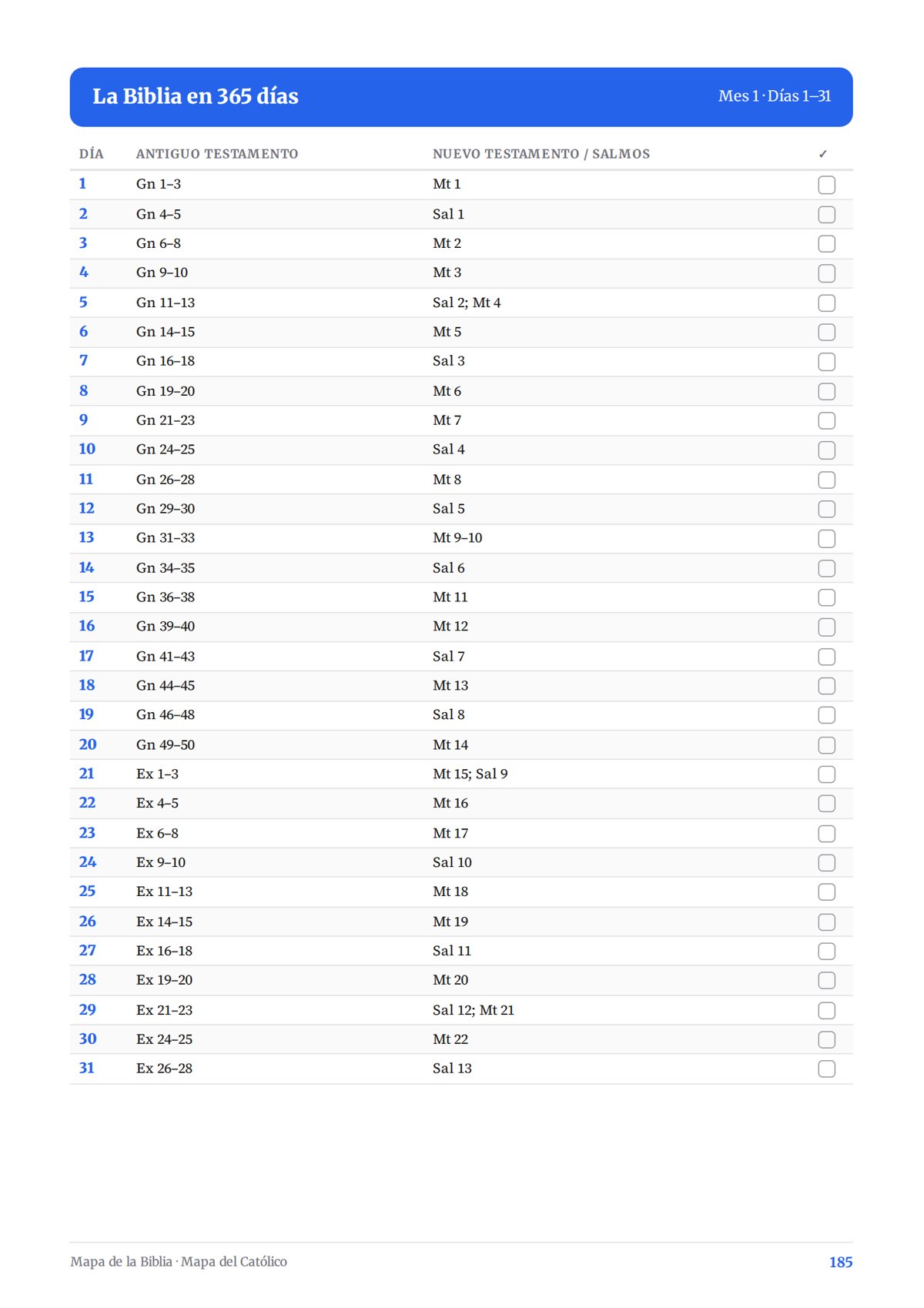Click the "Gn 1–3" reading

point(159,184)
